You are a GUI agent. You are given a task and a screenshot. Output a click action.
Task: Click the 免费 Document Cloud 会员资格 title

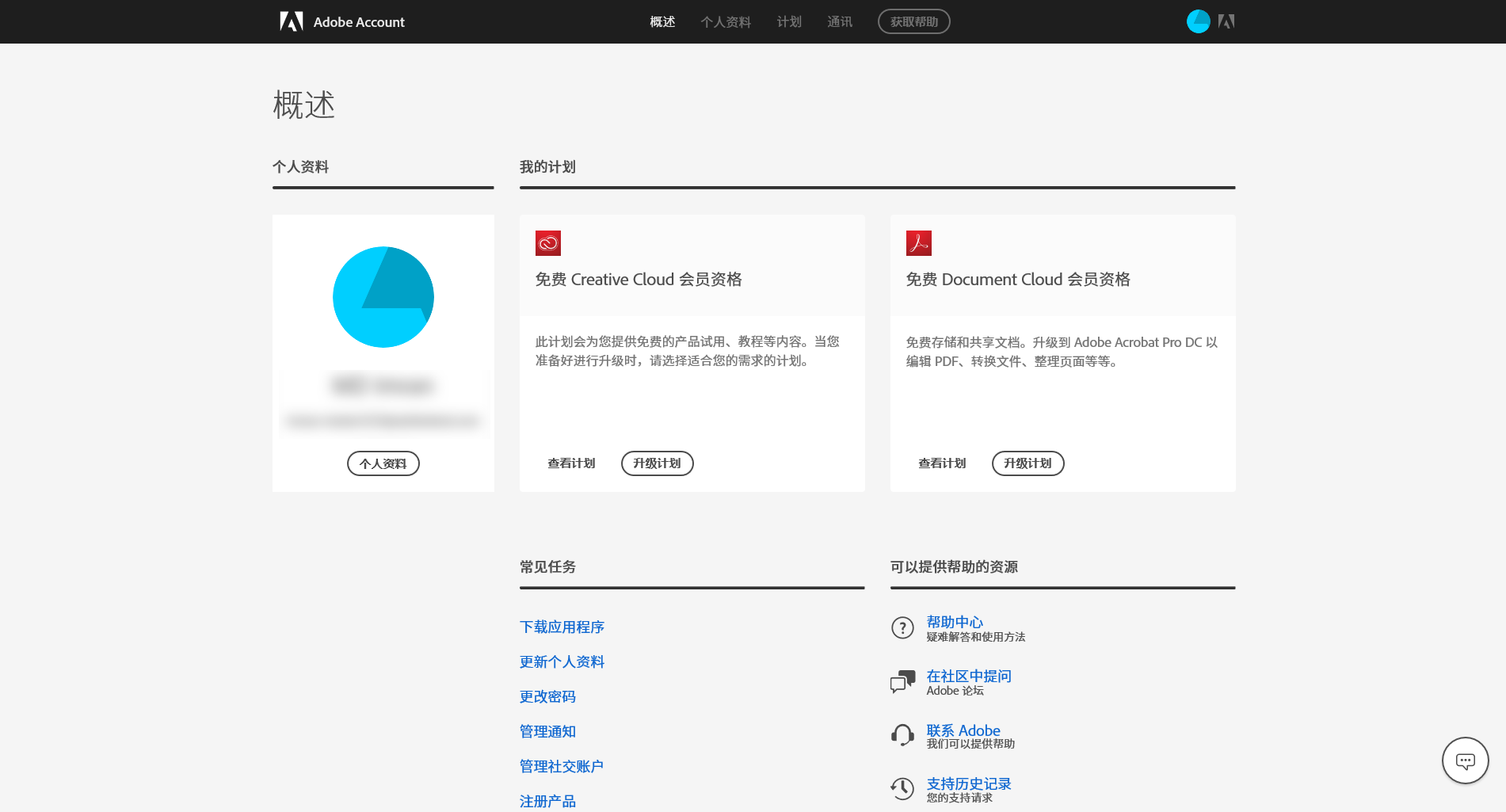[1018, 279]
